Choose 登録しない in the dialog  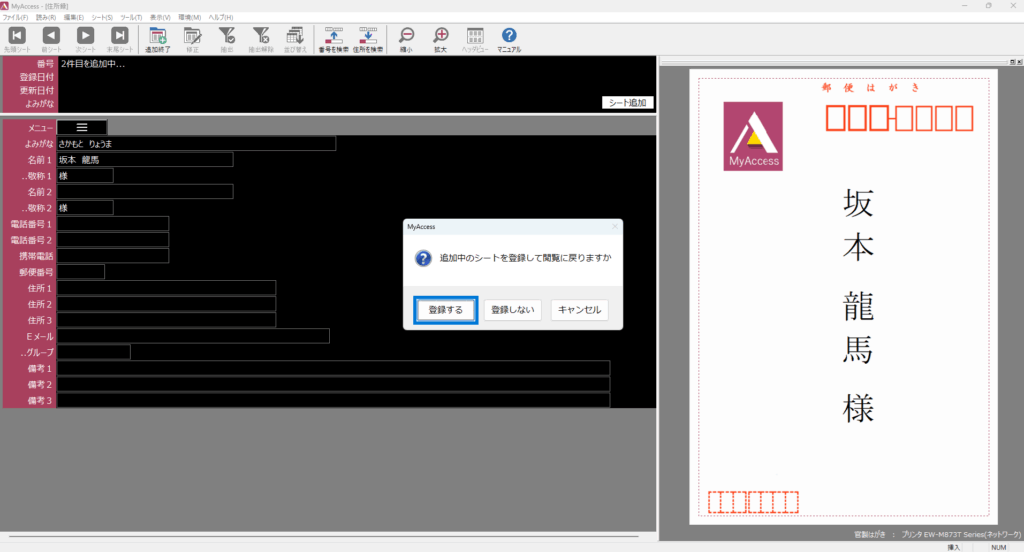[x=512, y=310]
